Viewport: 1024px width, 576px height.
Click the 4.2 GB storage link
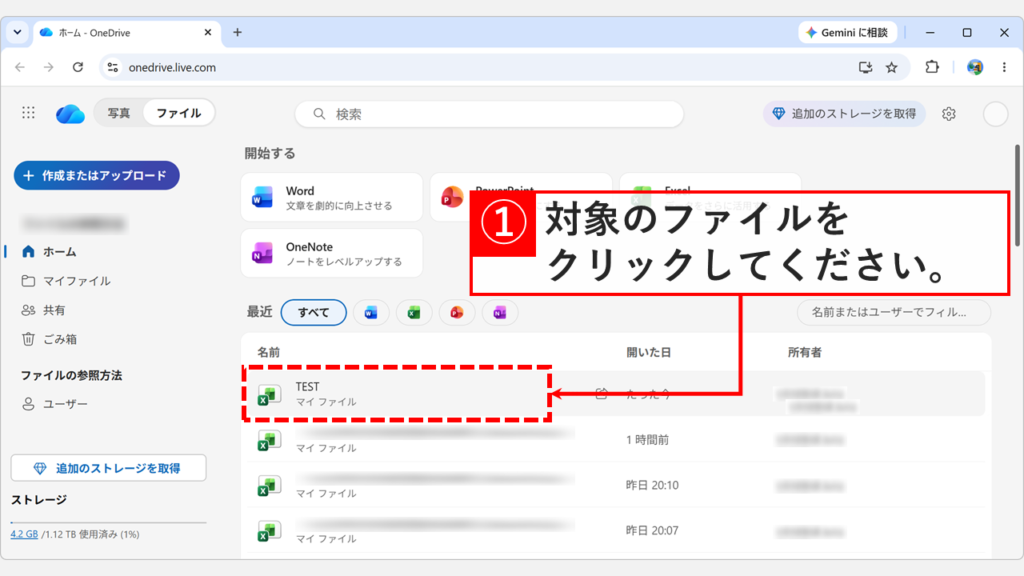(24, 534)
